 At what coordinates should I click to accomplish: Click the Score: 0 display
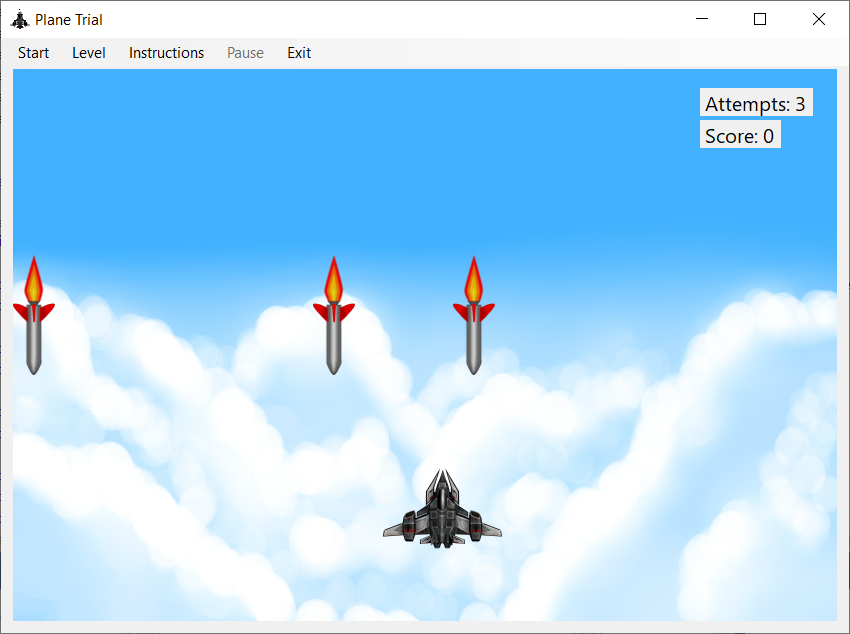pyautogui.click(x=740, y=135)
